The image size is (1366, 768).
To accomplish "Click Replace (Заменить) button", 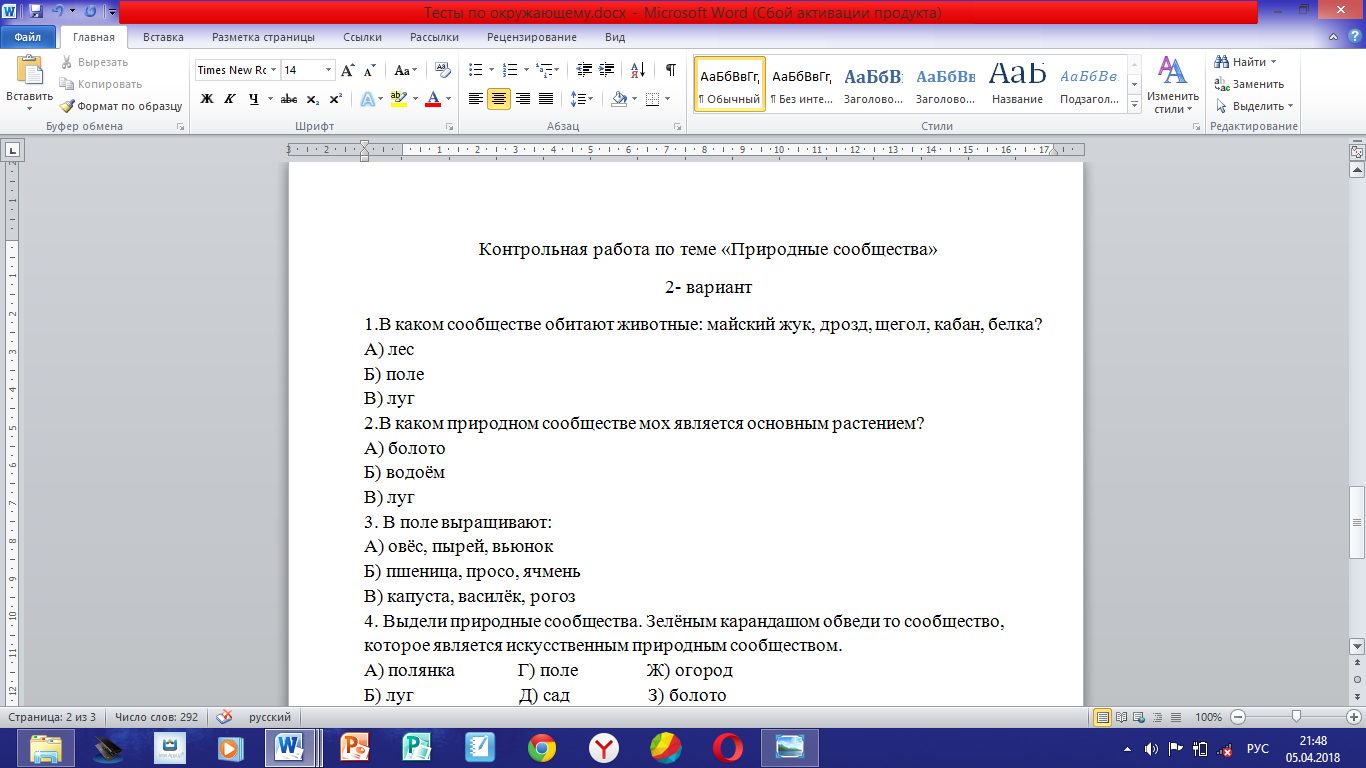I will tap(1248, 84).
